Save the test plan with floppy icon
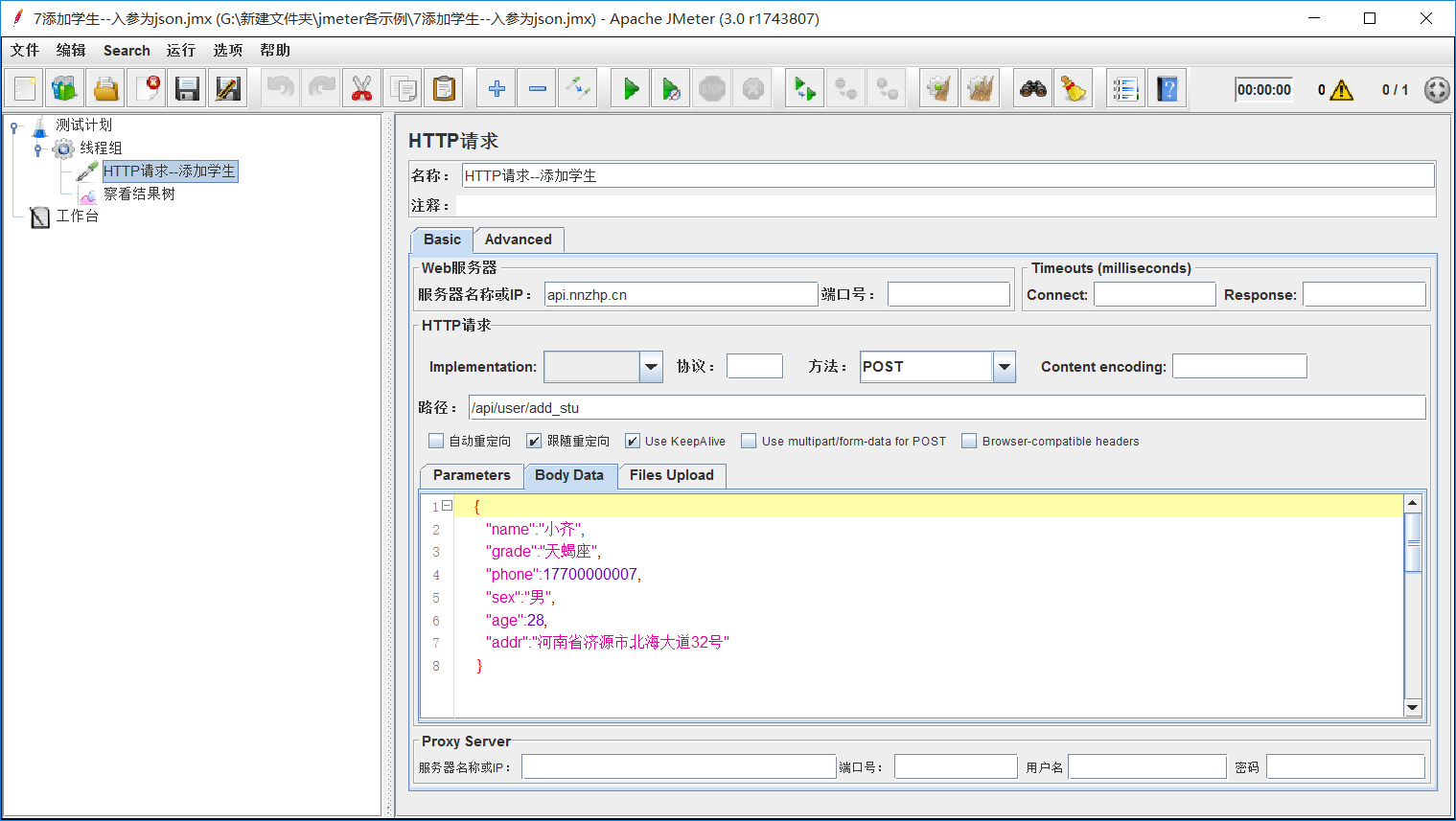 click(x=188, y=89)
